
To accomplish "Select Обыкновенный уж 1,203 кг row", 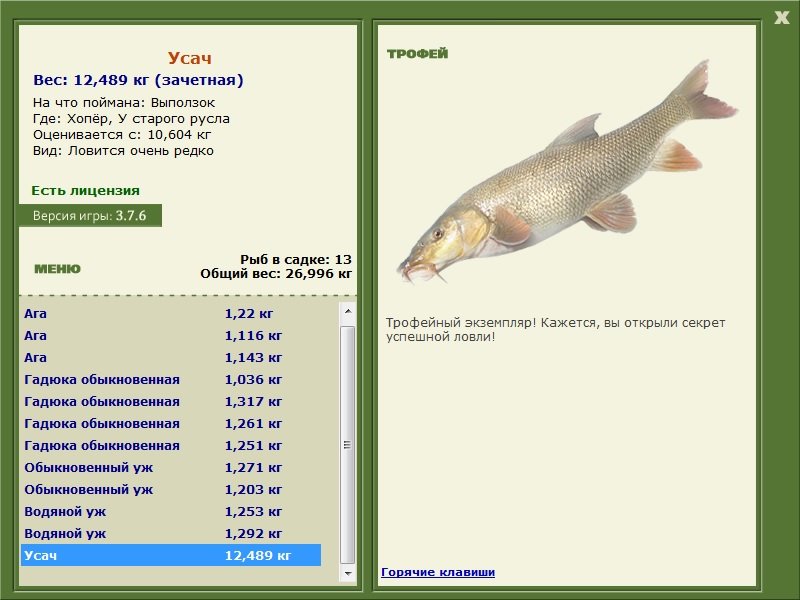I will 171,489.
